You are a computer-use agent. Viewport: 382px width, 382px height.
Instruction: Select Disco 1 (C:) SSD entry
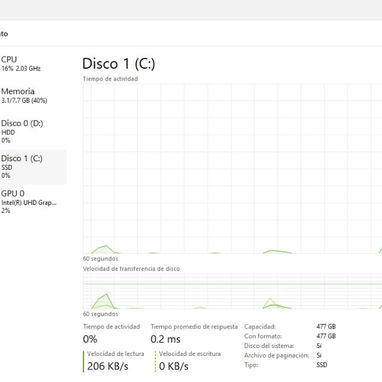[32, 167]
